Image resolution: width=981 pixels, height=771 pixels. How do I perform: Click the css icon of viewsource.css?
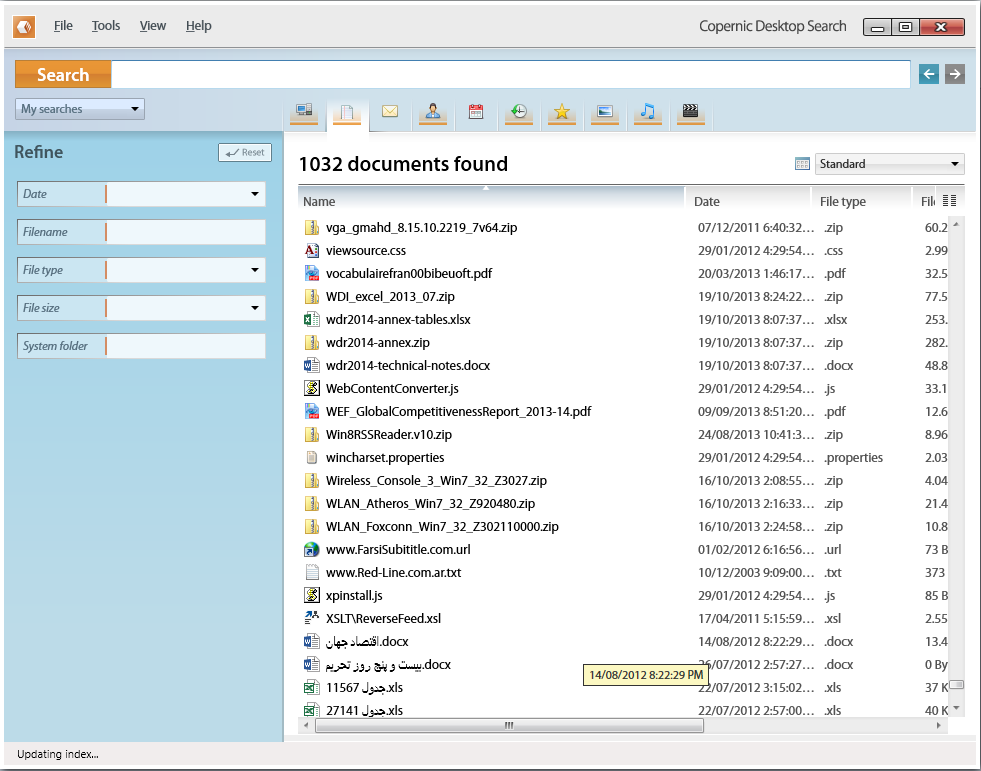pos(311,250)
